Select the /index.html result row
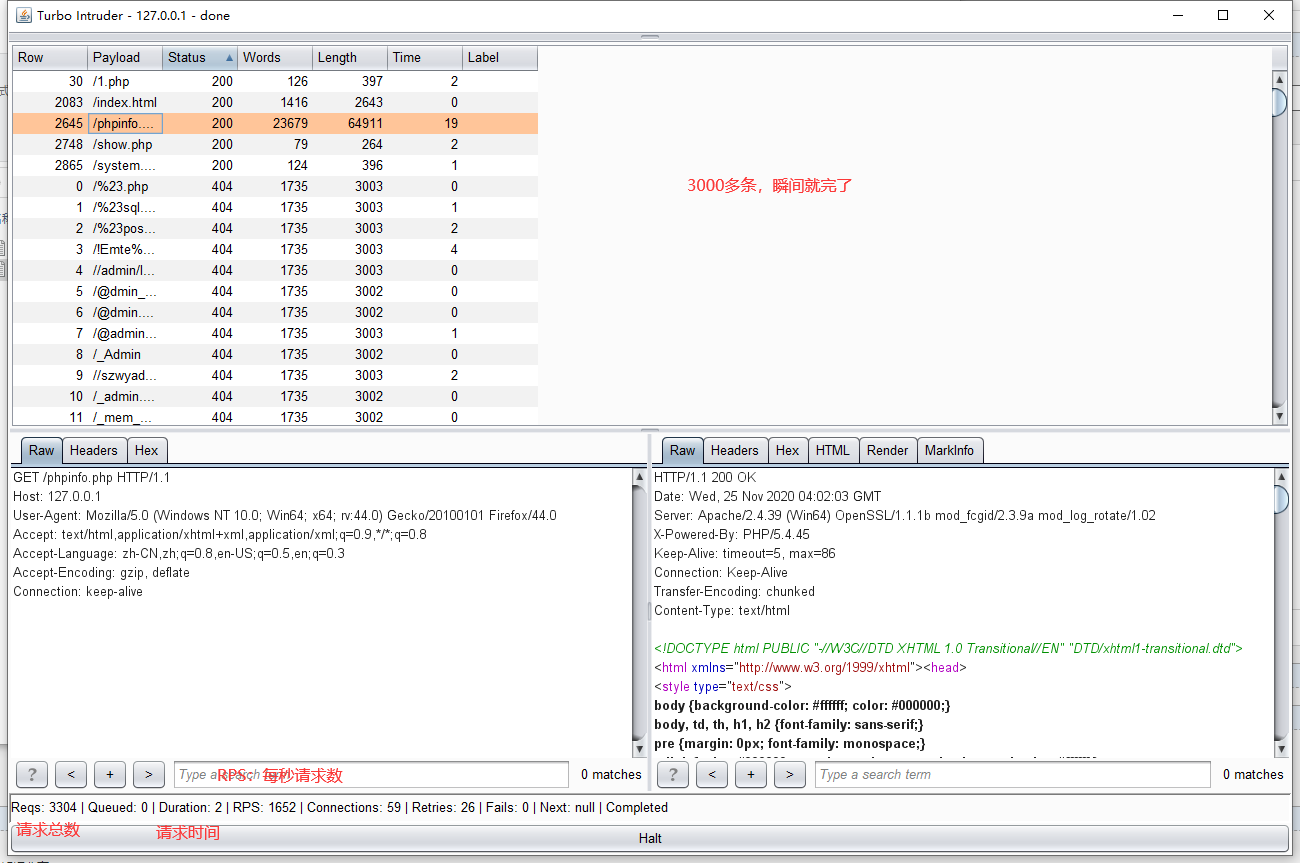1300x863 pixels. (275, 102)
